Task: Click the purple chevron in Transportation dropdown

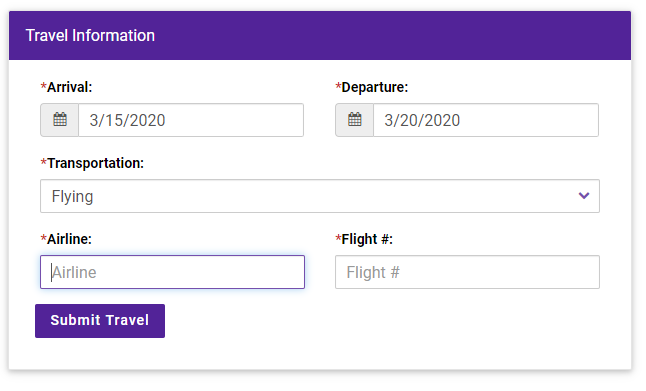Action: point(584,196)
